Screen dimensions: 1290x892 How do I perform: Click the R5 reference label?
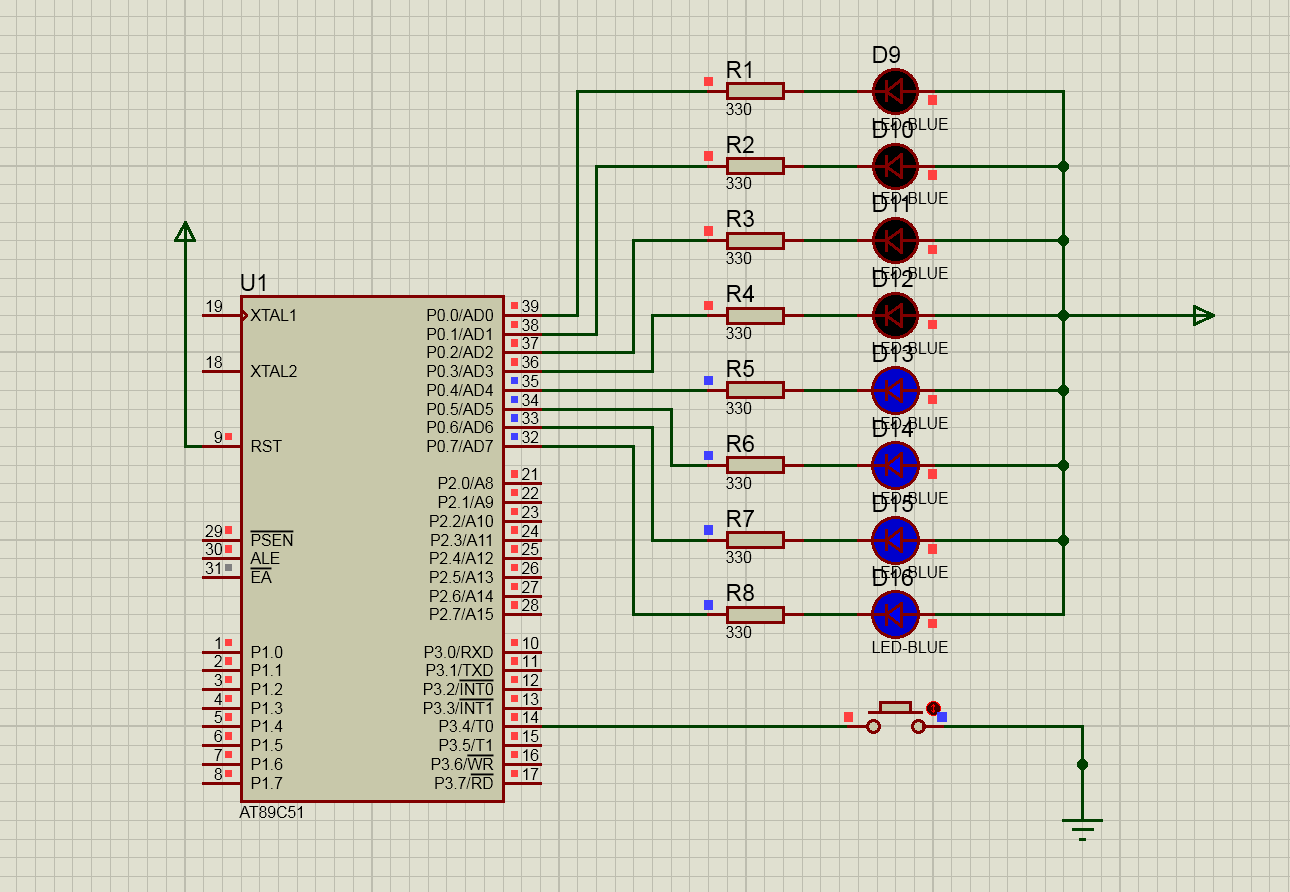(740, 368)
